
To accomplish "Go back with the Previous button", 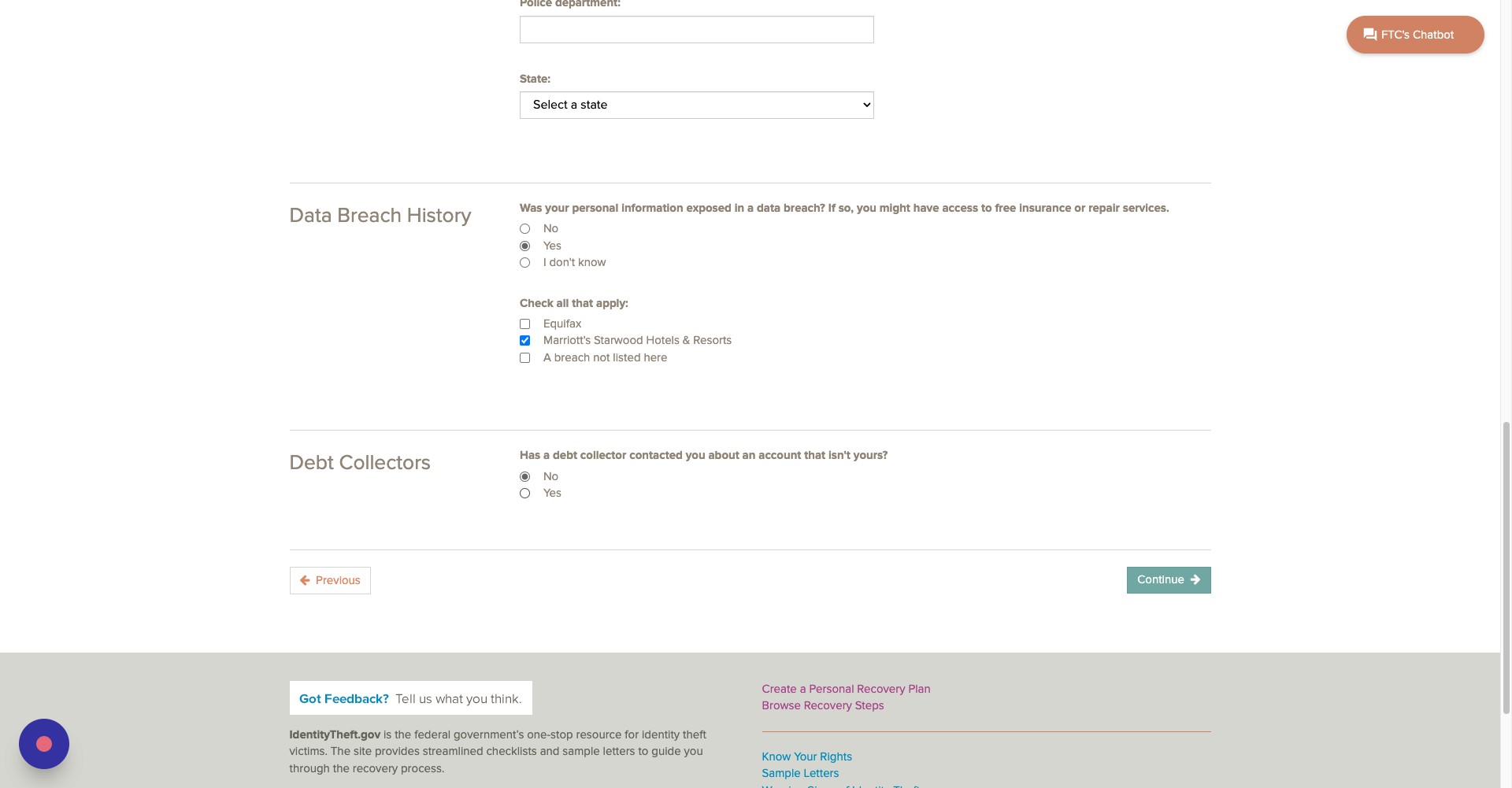I will coord(330,581).
